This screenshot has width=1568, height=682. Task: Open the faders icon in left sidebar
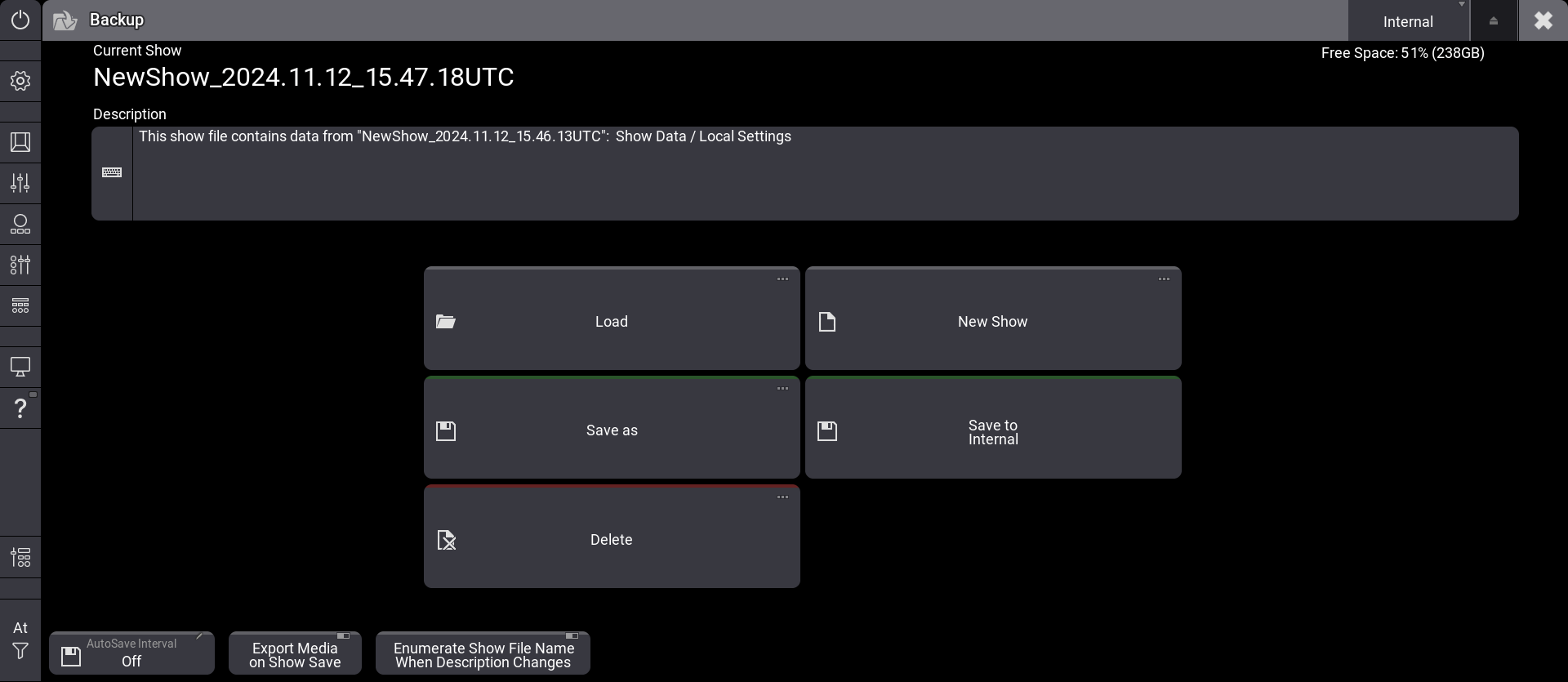pos(20,183)
